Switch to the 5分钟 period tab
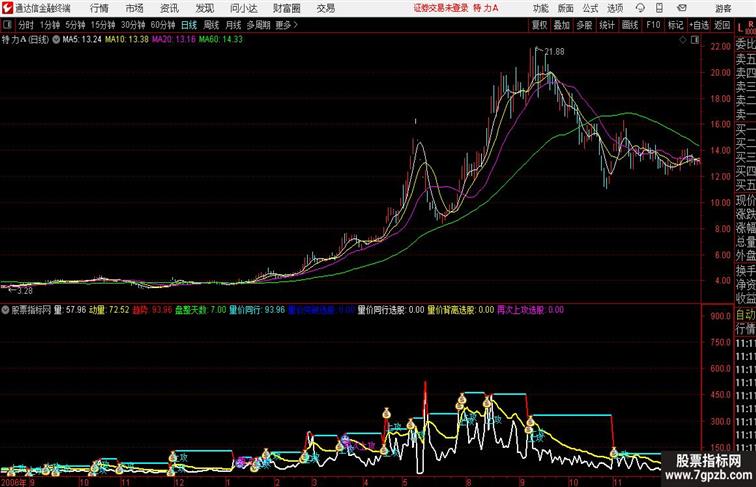Viewport: 756px width, 487px height. tap(75, 25)
